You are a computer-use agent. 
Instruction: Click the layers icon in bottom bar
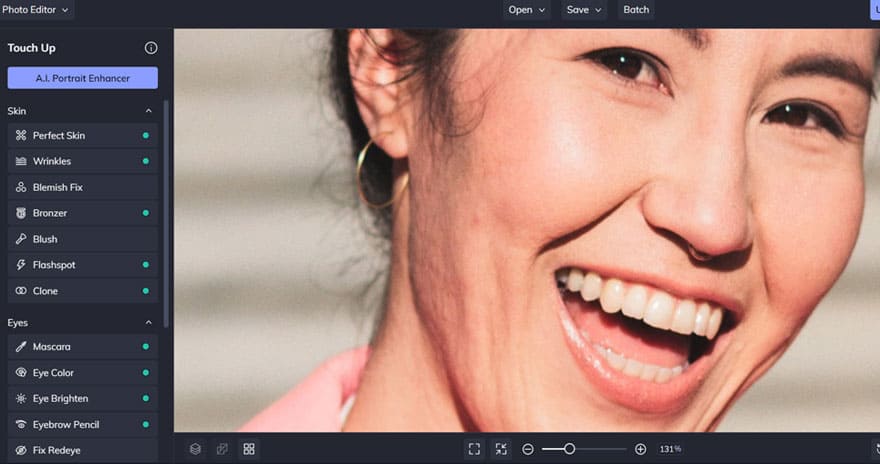tap(196, 449)
